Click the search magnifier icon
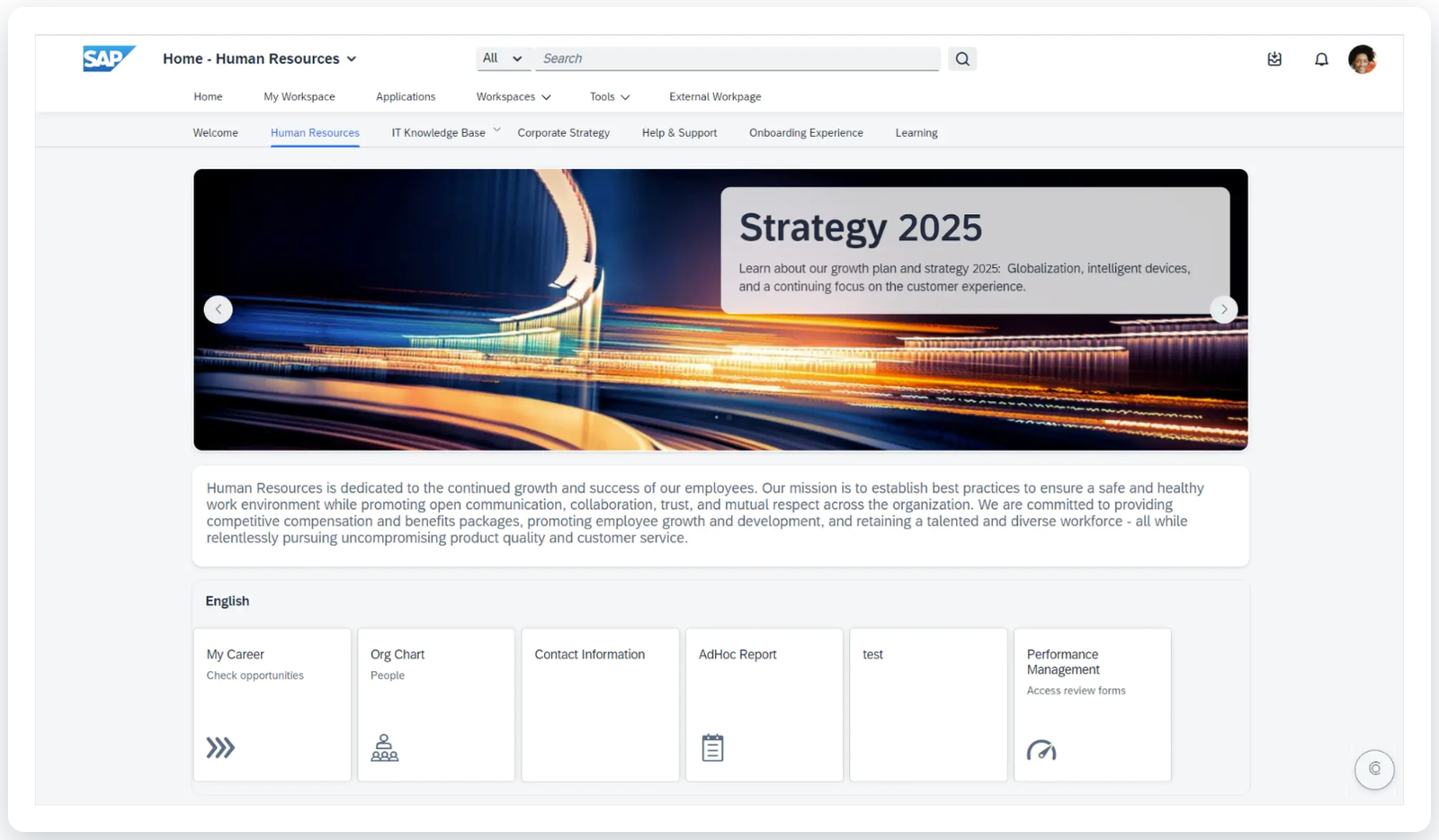1439x840 pixels. point(962,59)
